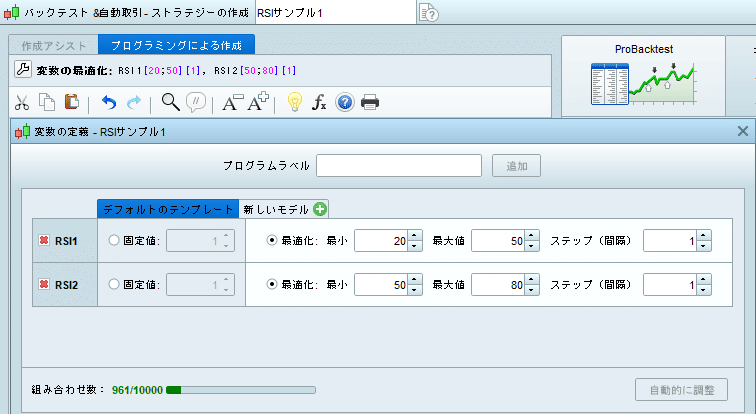Image resolution: width=756 pixels, height=414 pixels.
Task: Click the Print icon
Action: click(x=370, y=102)
